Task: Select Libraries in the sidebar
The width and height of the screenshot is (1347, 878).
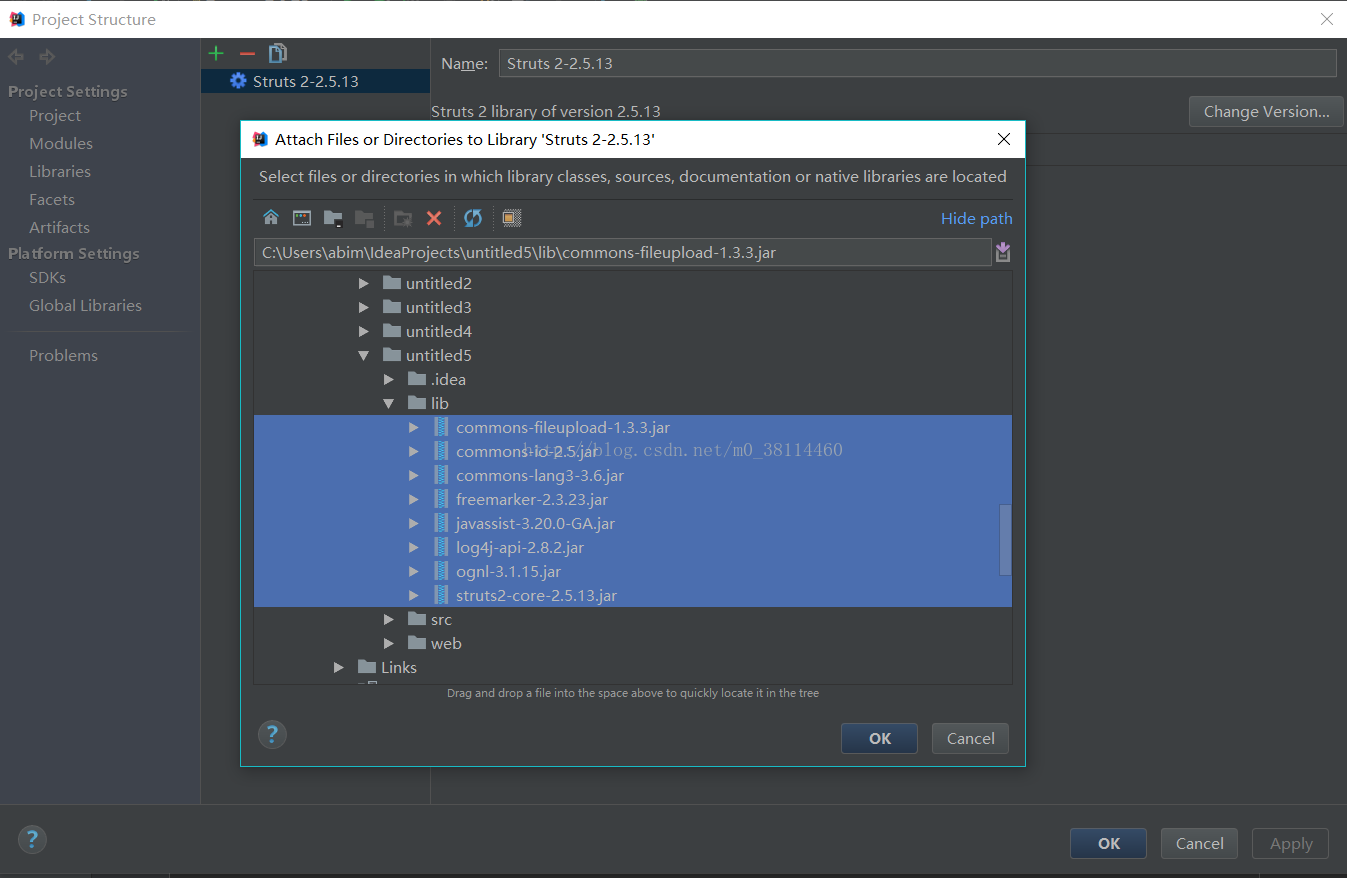Action: tap(60, 171)
